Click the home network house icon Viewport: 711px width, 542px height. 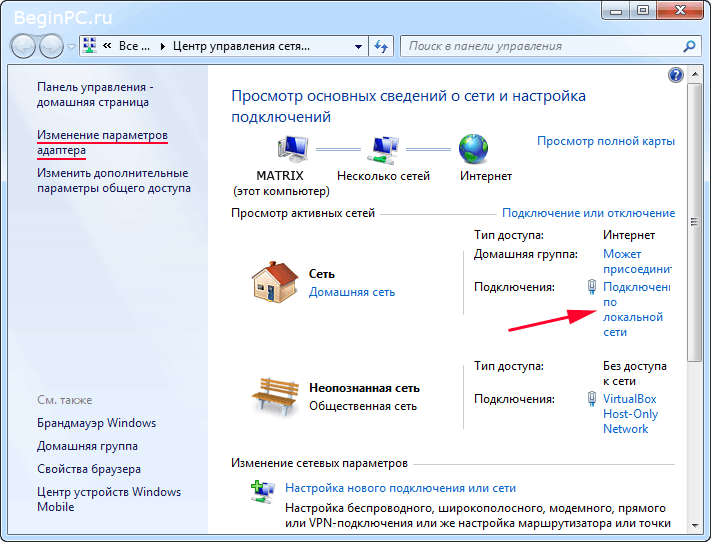(x=274, y=282)
